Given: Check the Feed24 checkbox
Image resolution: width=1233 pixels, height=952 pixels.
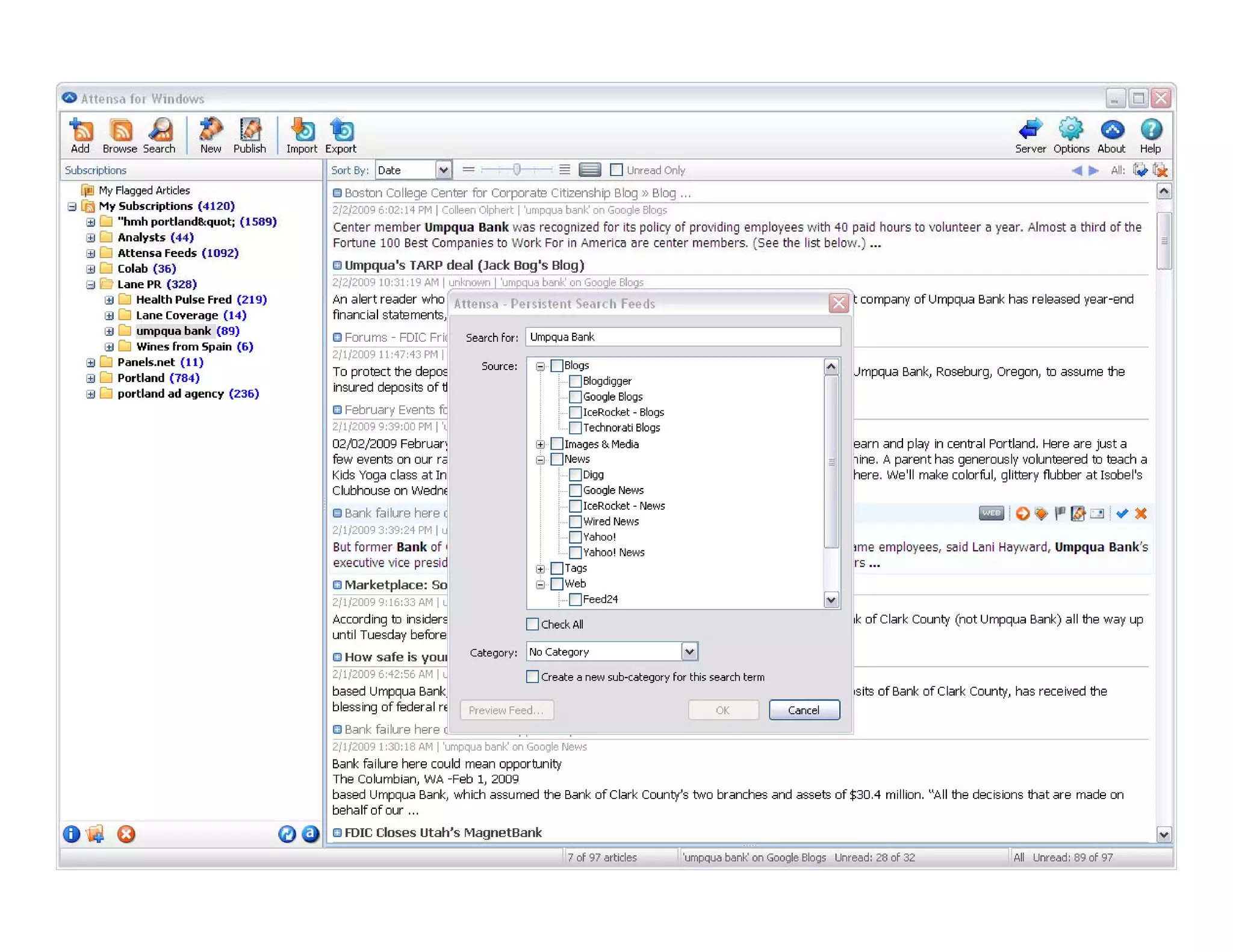Looking at the screenshot, I should tap(576, 599).
